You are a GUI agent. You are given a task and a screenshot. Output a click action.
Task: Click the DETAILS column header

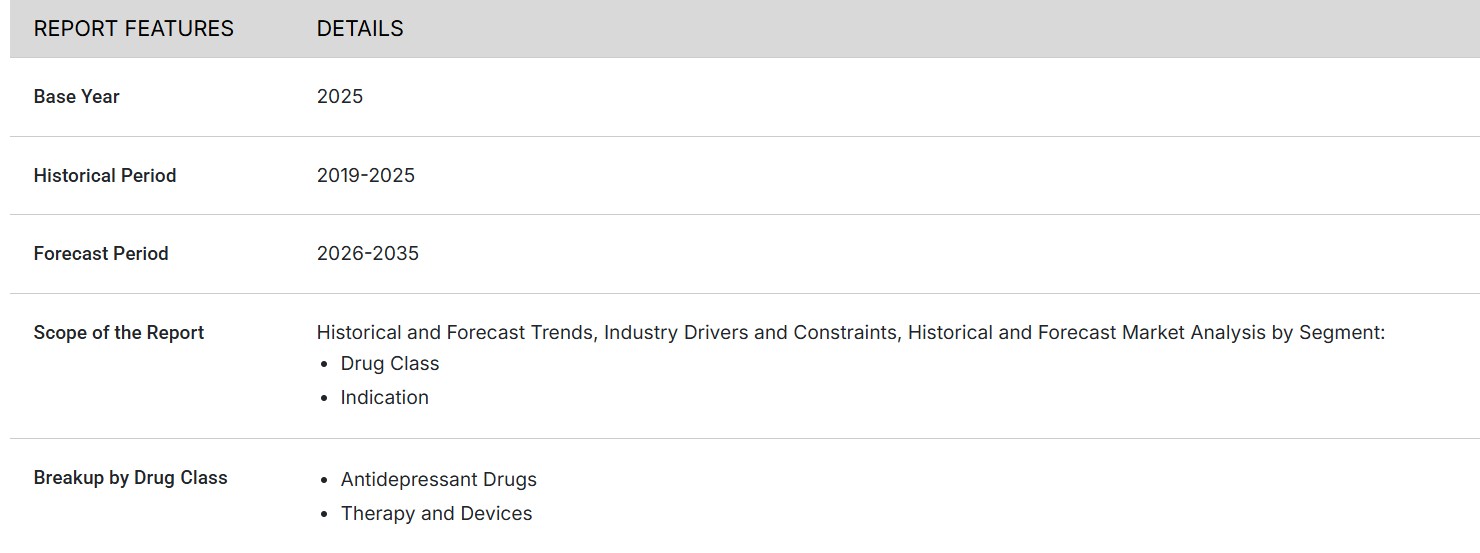point(360,29)
